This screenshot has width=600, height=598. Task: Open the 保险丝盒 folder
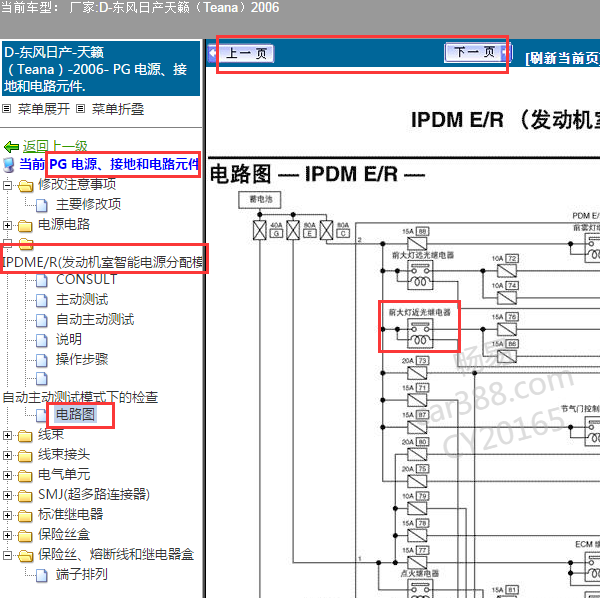64,534
